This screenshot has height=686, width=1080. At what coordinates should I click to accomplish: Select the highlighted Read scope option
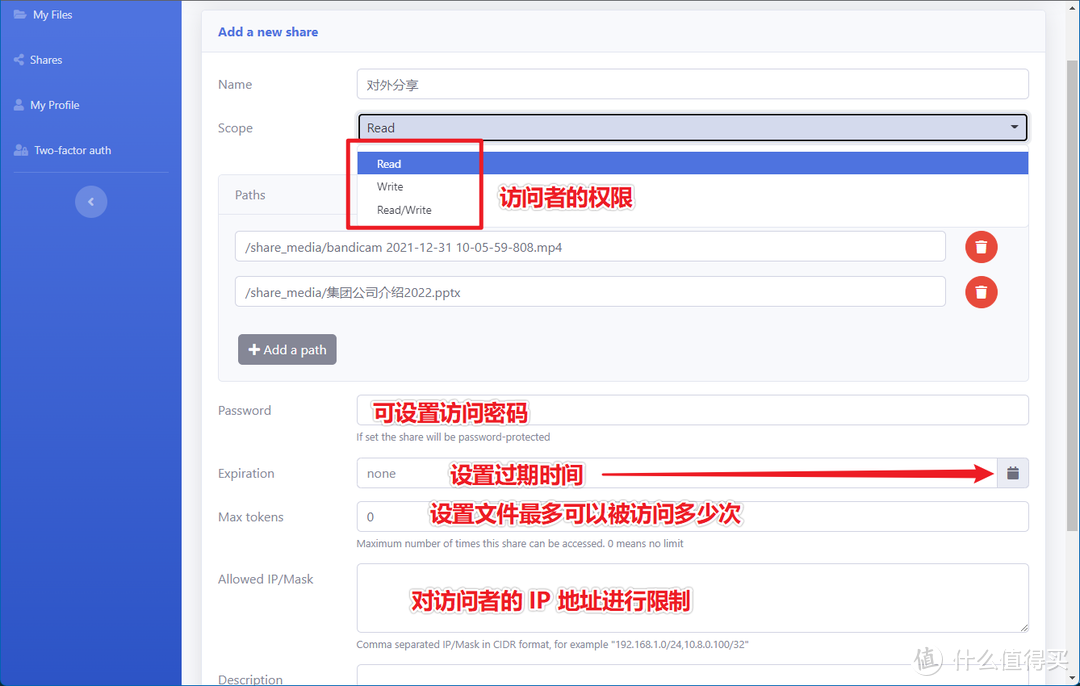click(389, 163)
